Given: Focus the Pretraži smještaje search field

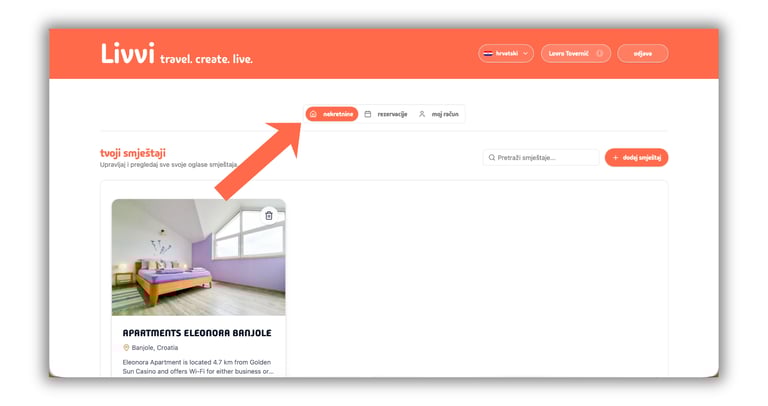Looking at the screenshot, I should (x=541, y=158).
